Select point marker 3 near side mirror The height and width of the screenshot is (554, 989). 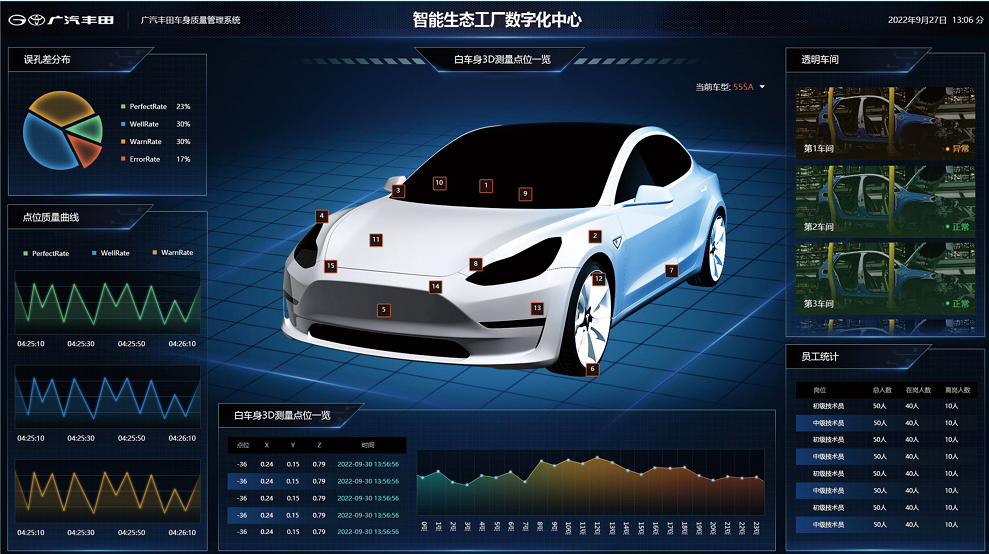399,190
